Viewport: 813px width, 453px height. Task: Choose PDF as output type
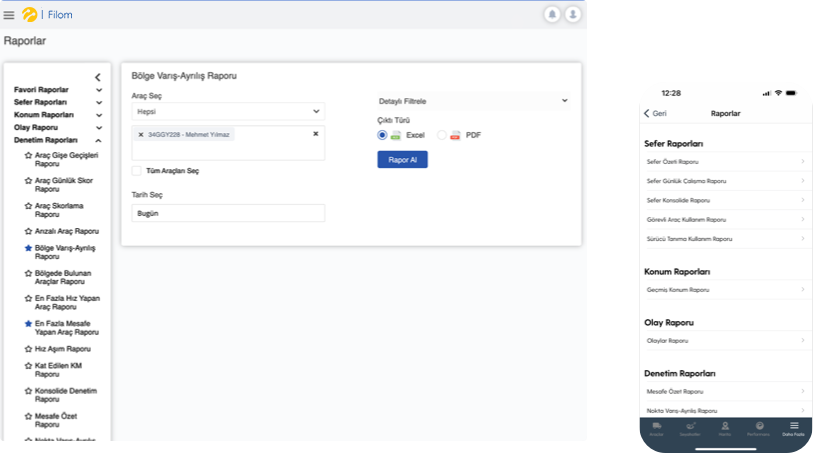pyautogui.click(x=442, y=134)
